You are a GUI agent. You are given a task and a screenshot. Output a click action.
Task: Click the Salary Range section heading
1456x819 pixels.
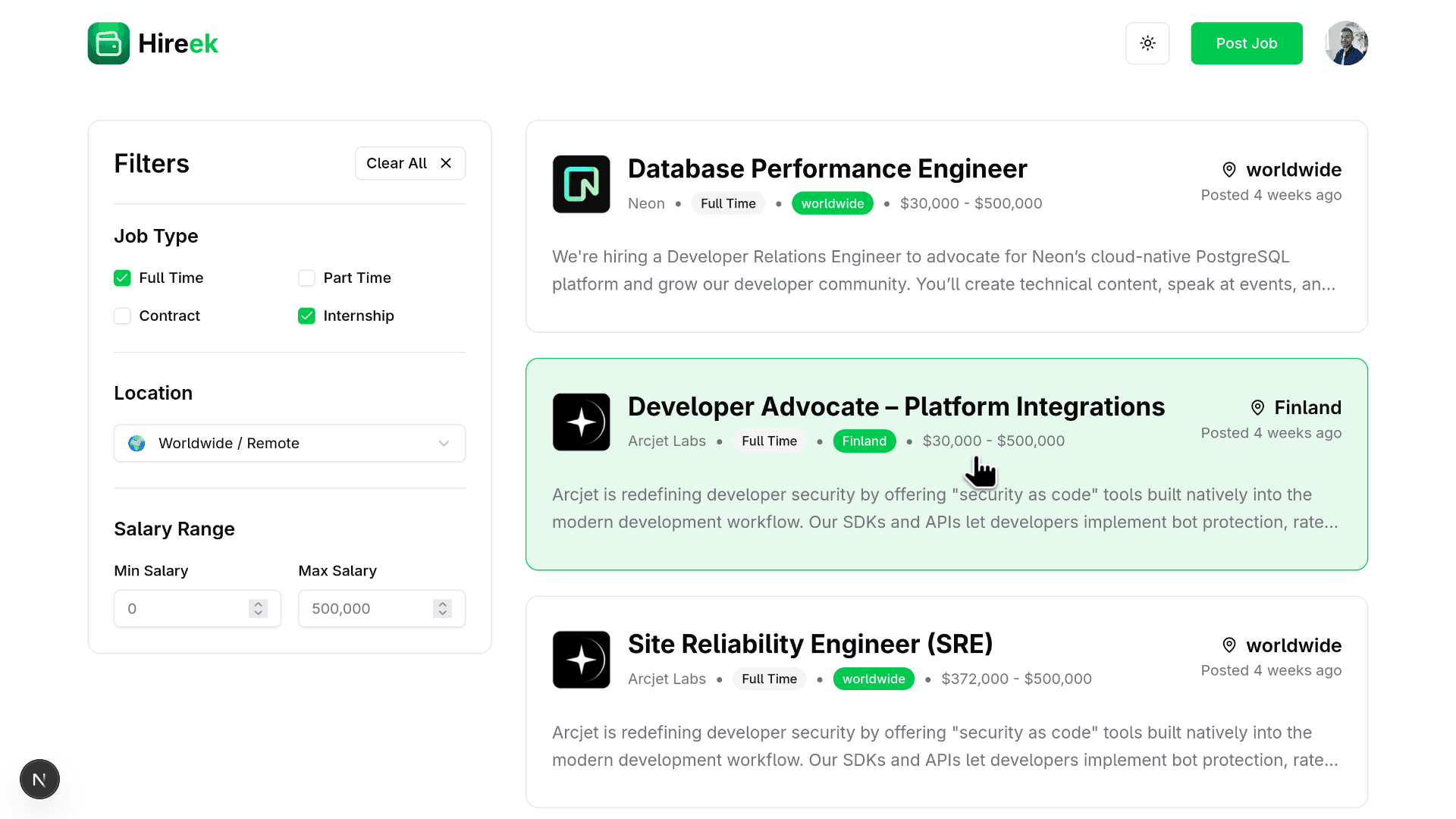[x=174, y=529]
